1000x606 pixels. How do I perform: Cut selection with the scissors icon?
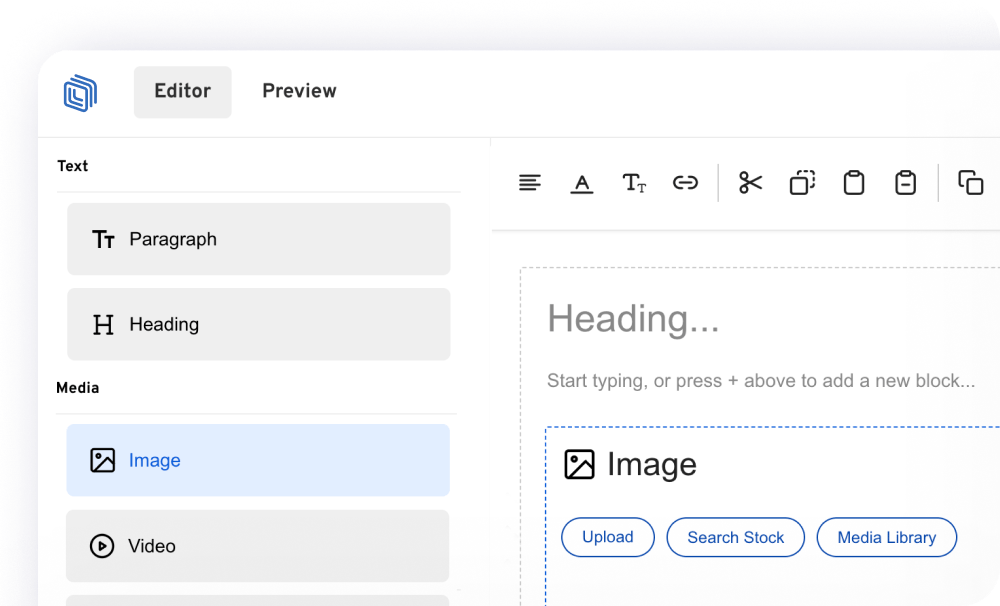(751, 183)
